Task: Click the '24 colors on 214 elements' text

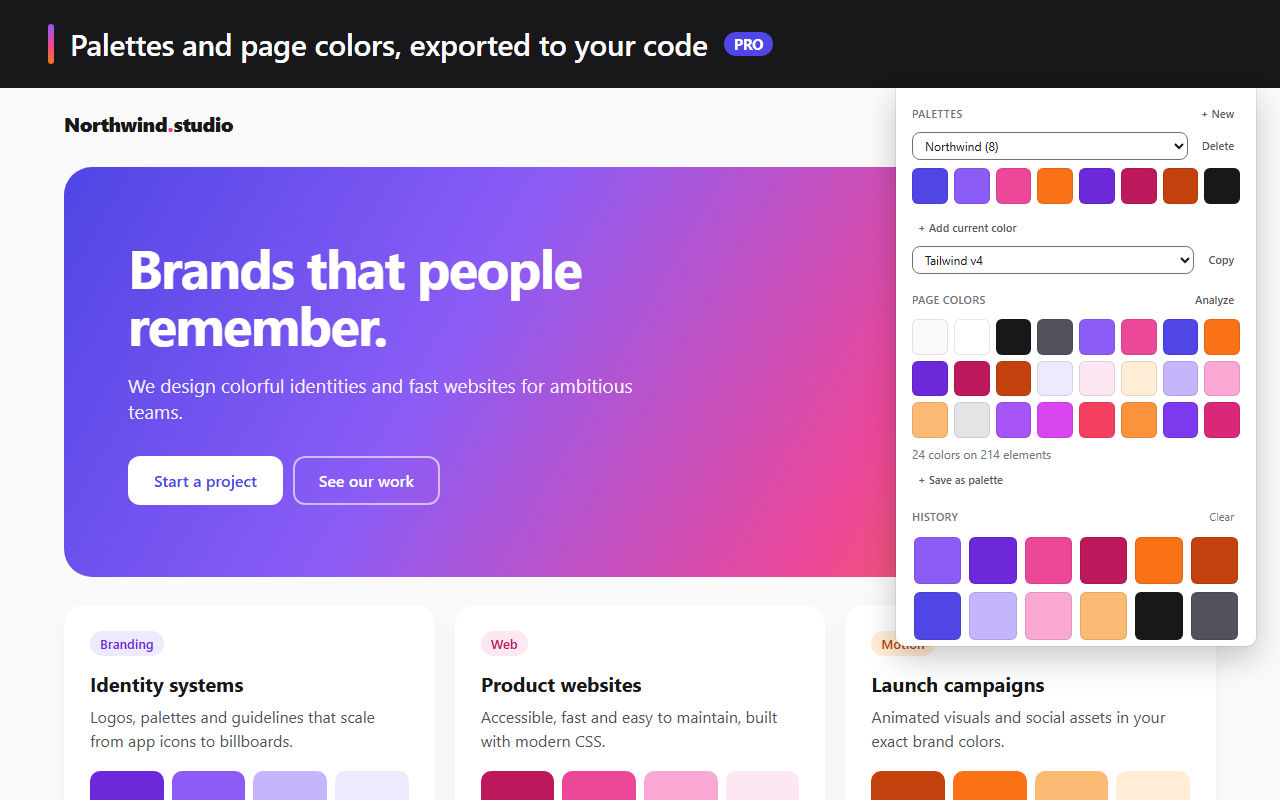Action: tap(981, 455)
